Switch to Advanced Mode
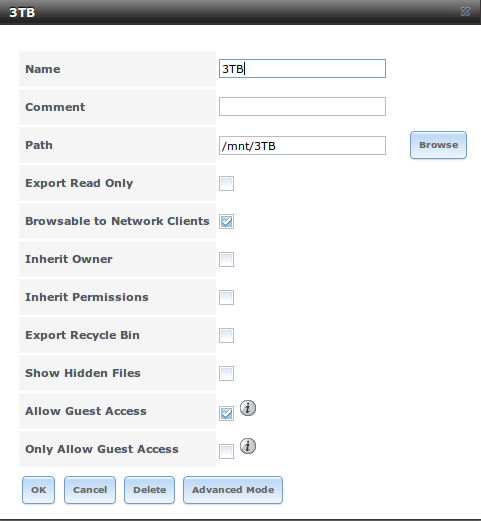 point(233,490)
